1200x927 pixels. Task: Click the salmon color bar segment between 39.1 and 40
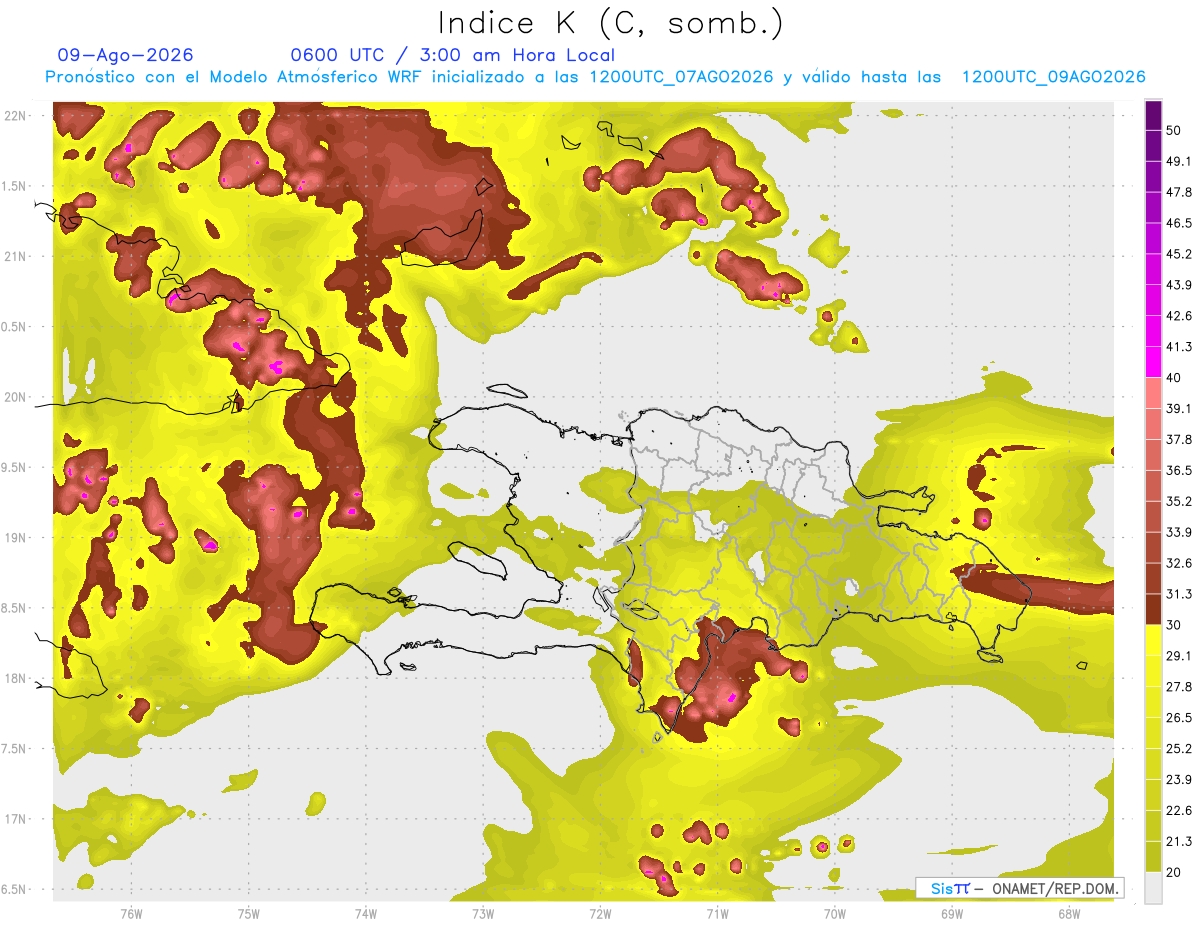[1153, 393]
